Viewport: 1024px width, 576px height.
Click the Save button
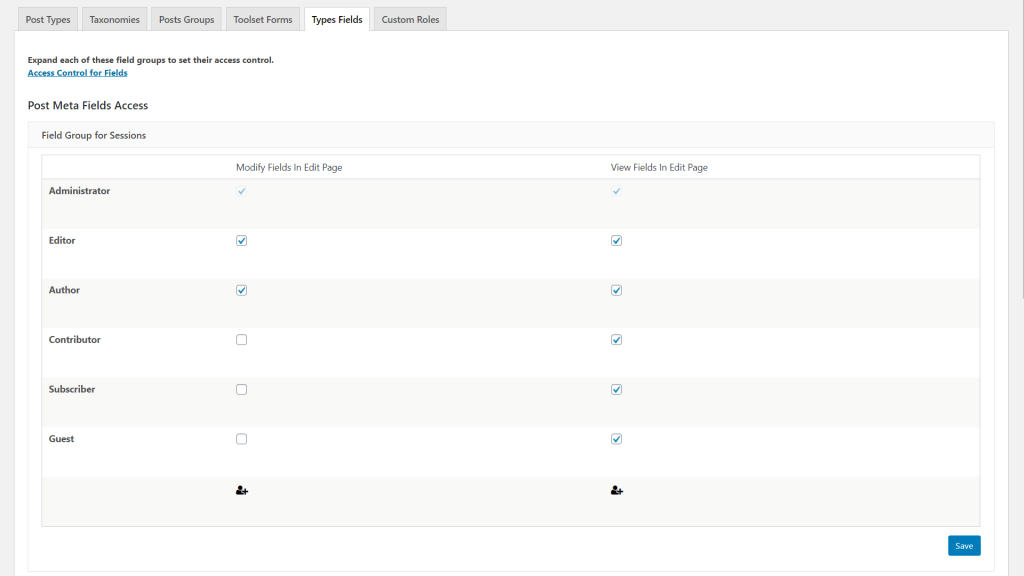(x=963, y=545)
